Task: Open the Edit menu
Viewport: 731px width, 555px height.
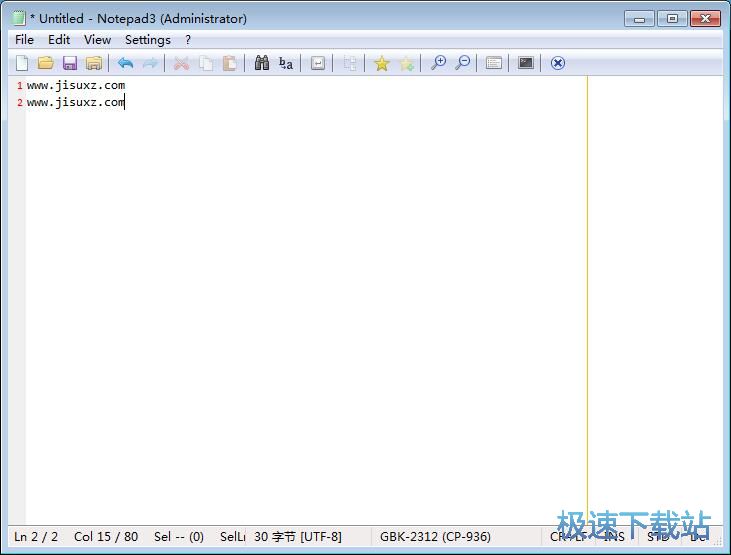Action: 59,40
